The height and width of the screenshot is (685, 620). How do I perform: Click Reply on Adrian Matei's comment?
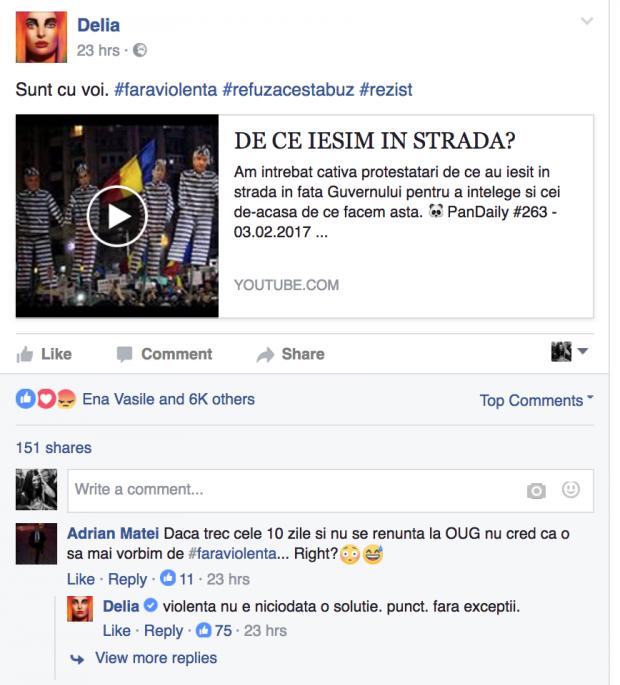(x=128, y=579)
